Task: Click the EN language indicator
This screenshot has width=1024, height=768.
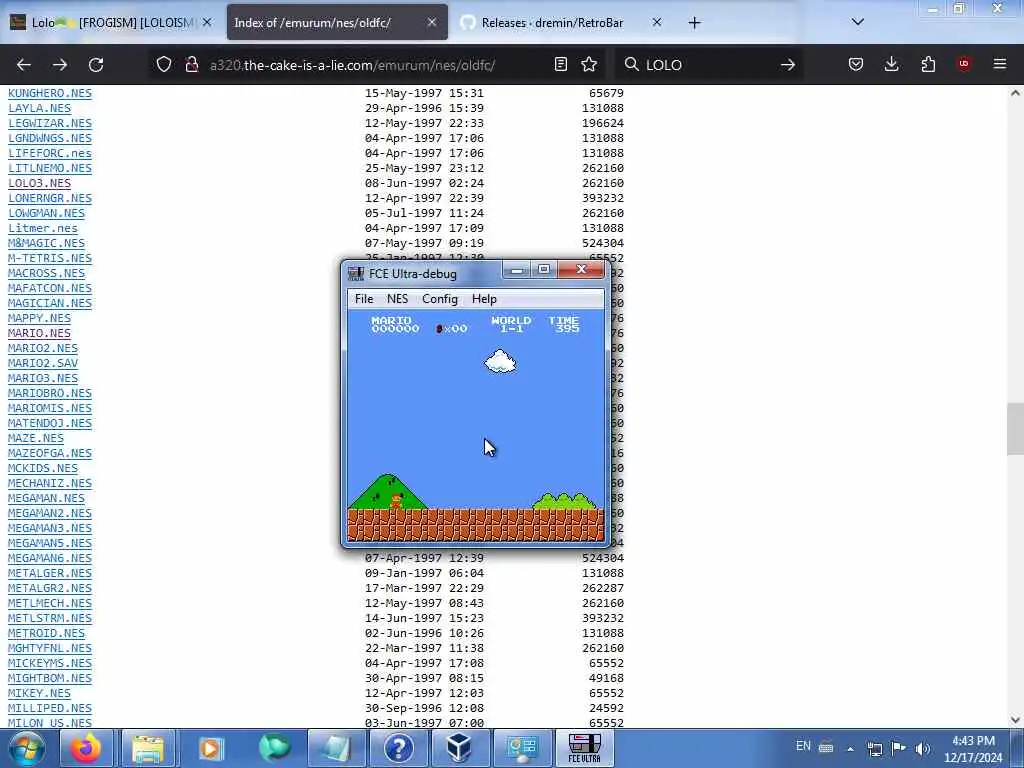Action: 803,746
